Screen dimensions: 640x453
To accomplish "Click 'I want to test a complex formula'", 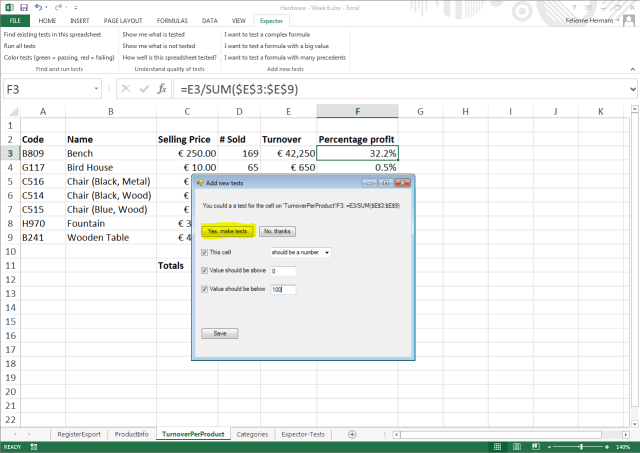I will click(267, 35).
